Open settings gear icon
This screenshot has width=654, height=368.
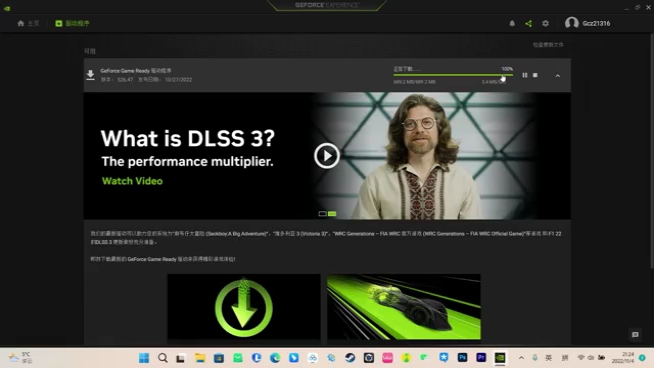point(546,23)
